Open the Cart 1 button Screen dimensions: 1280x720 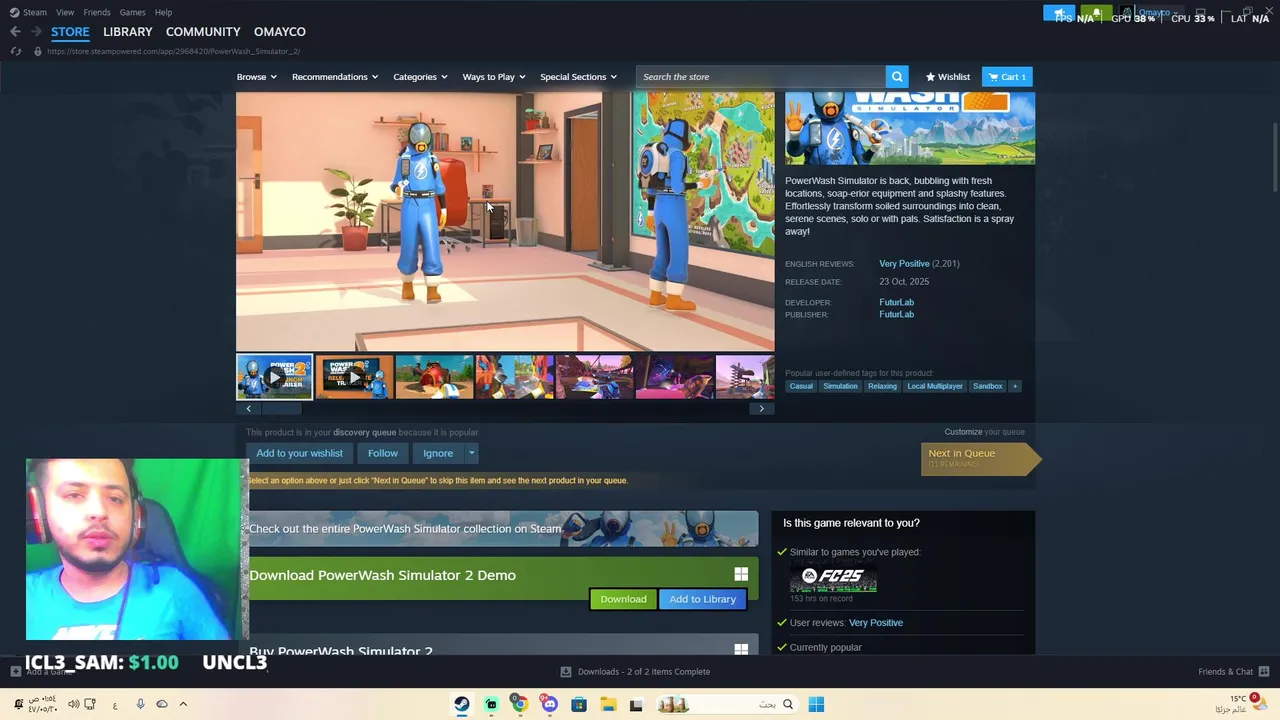coord(1007,77)
